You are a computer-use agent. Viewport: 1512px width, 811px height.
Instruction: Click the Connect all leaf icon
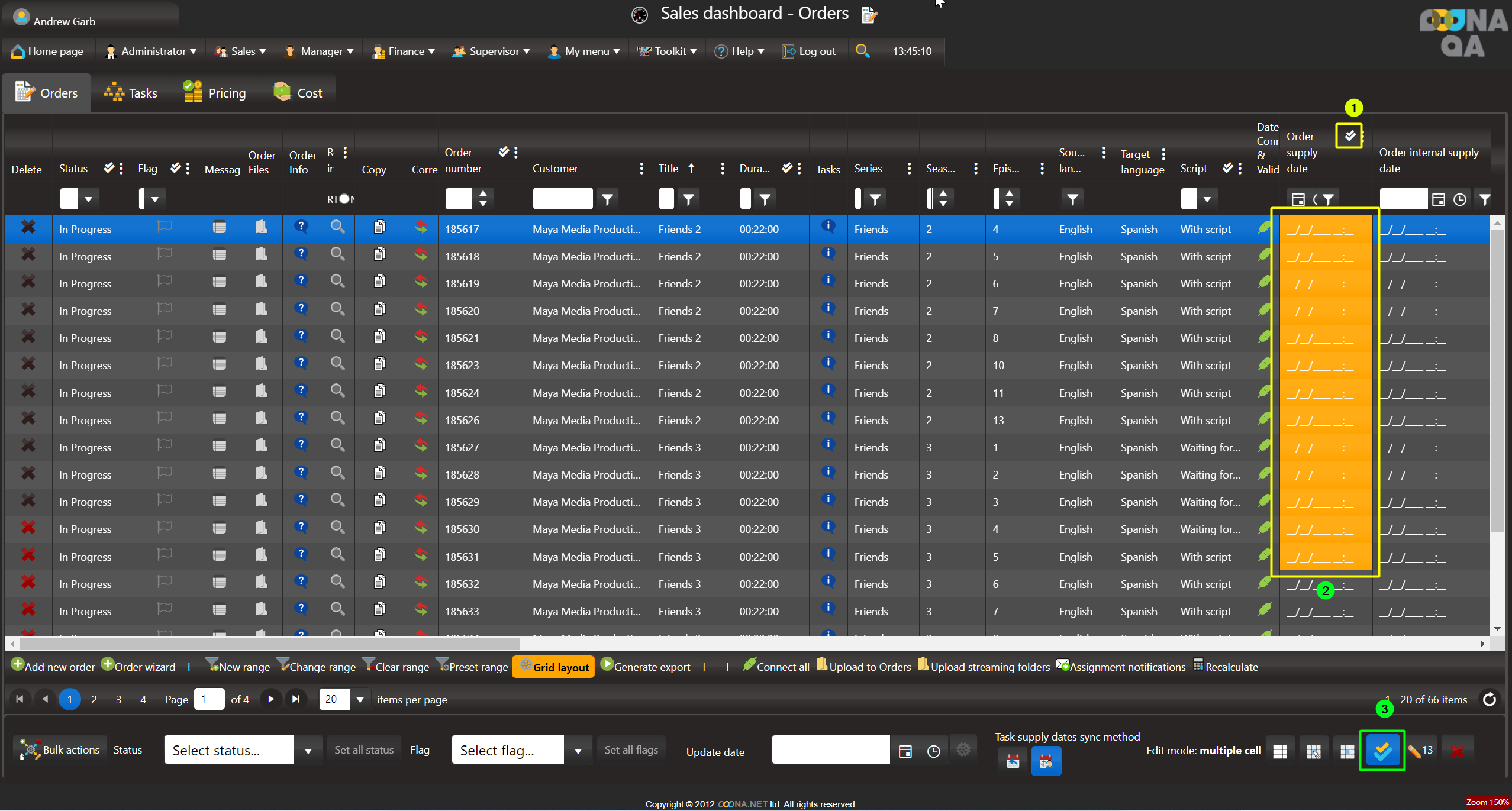749,665
